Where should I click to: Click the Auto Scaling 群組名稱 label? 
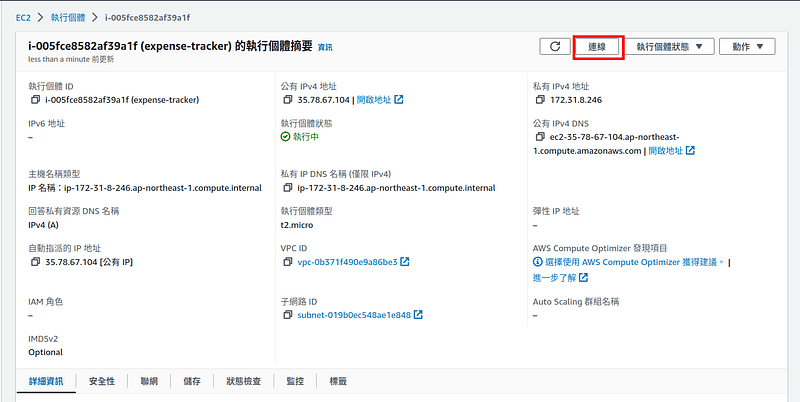pos(576,302)
